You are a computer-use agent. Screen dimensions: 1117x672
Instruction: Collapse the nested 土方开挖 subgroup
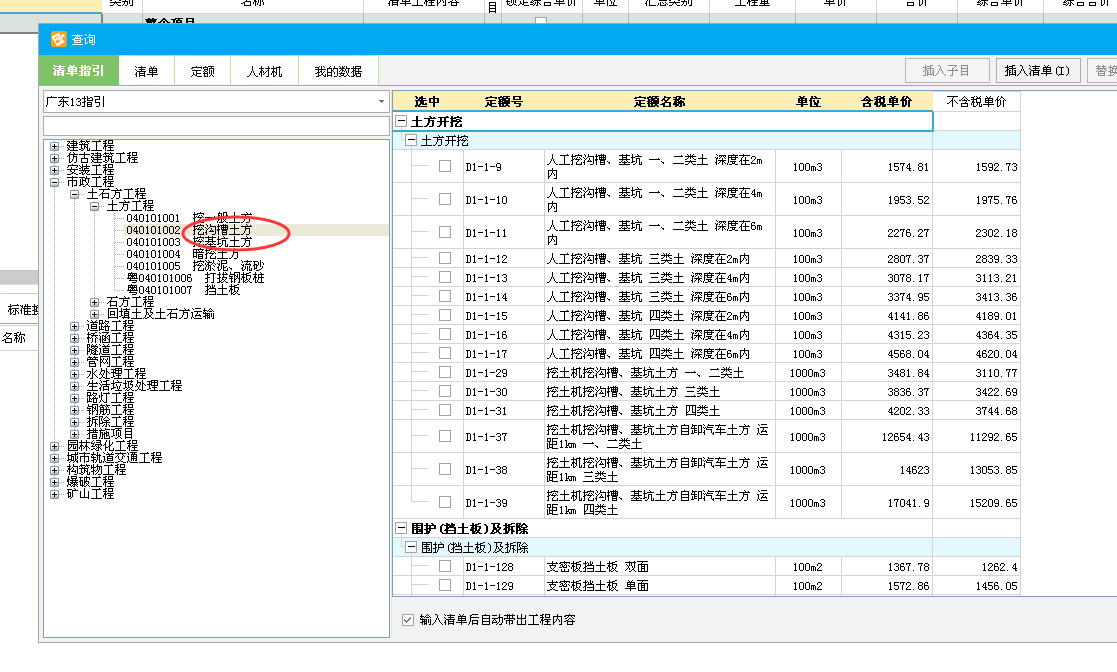tap(411, 141)
